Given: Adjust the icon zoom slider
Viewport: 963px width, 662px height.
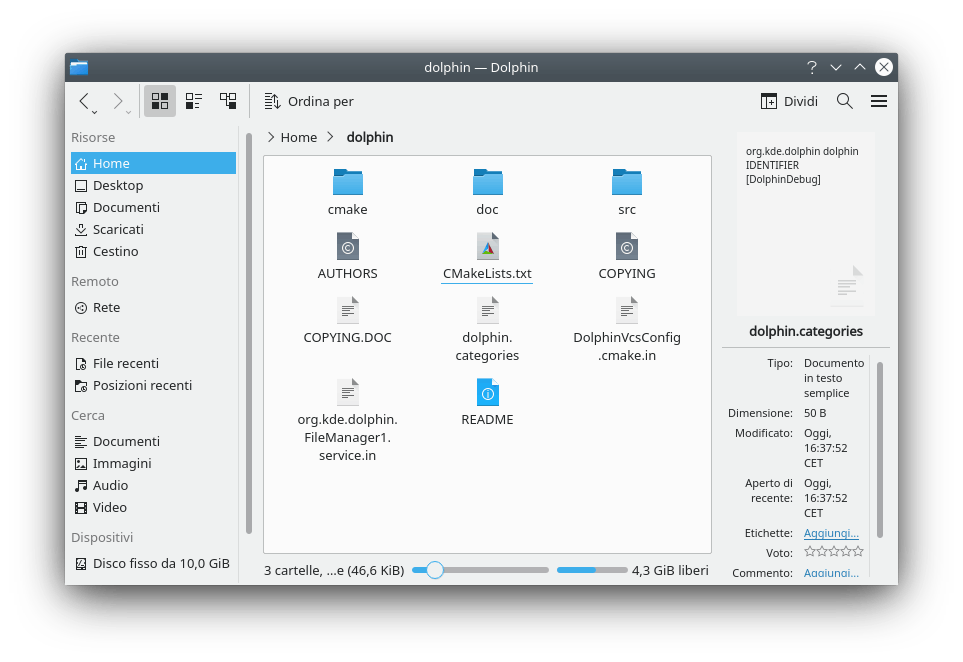Looking at the screenshot, I should click(434, 570).
